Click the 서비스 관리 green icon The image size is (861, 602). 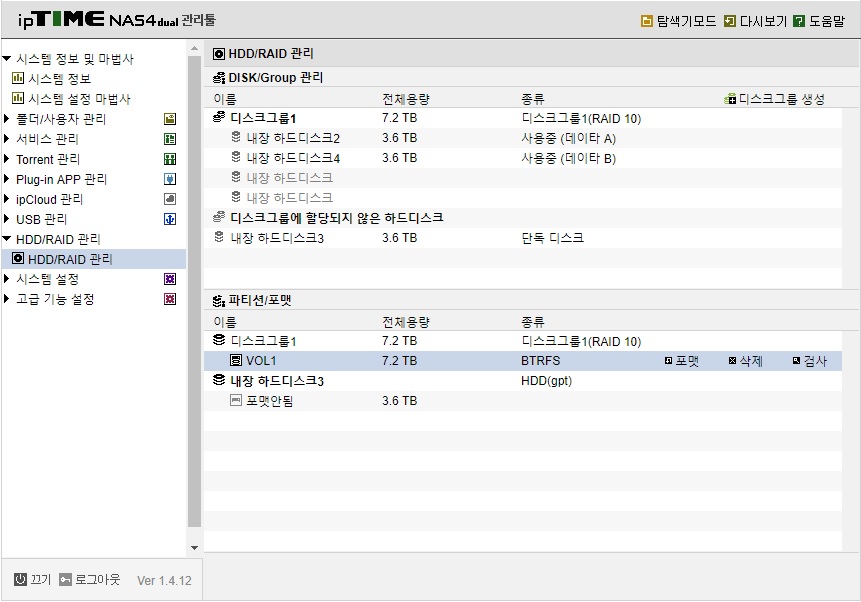click(x=170, y=139)
